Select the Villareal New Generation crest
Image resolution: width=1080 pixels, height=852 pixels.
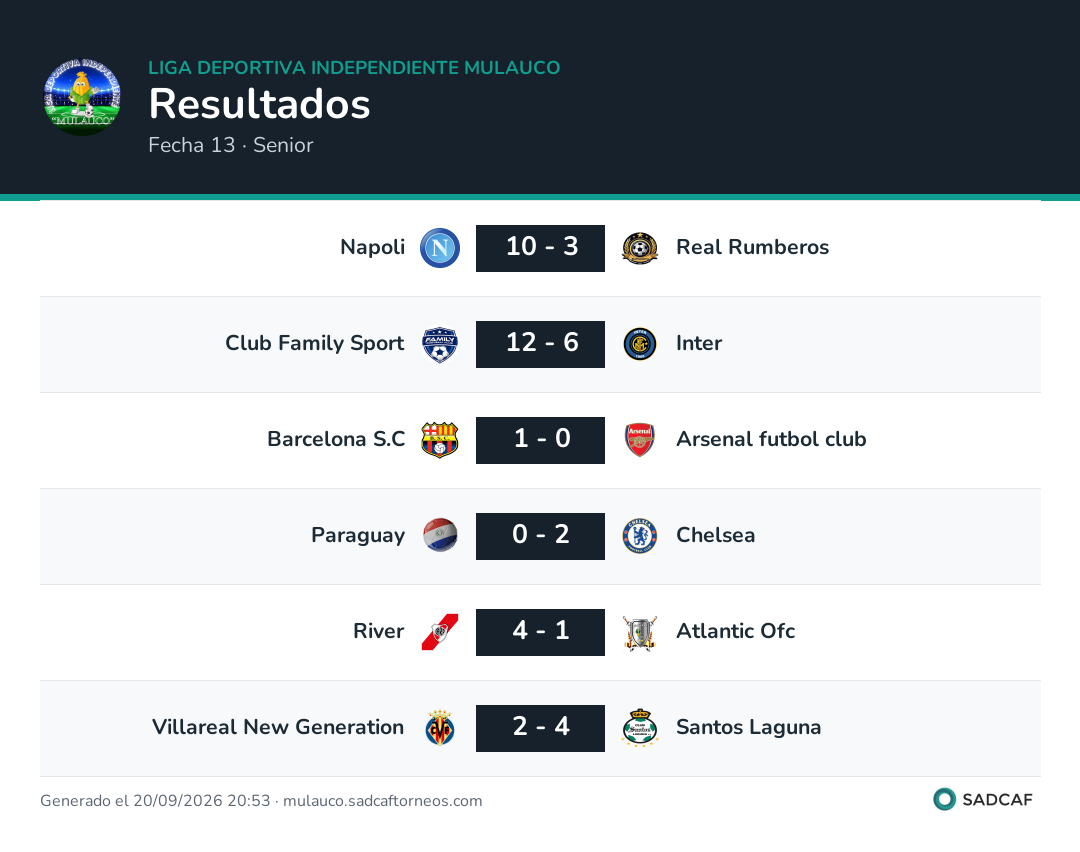(x=440, y=728)
